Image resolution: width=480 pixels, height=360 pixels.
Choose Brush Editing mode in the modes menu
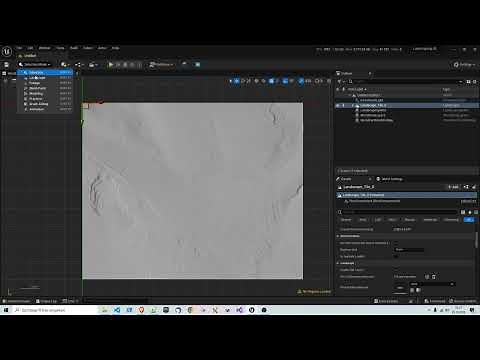point(45,104)
